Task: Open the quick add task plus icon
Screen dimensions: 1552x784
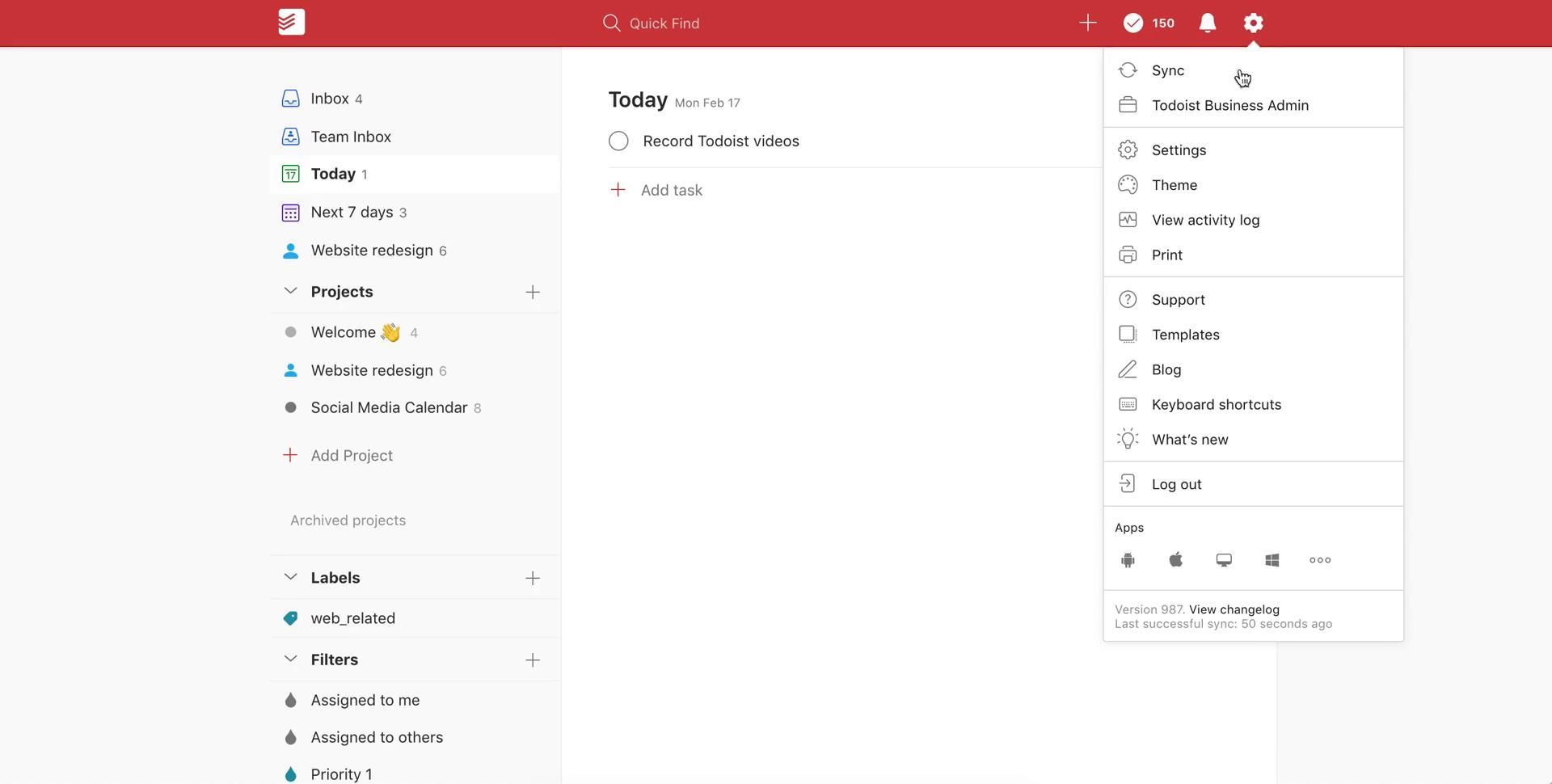Action: click(x=1087, y=23)
